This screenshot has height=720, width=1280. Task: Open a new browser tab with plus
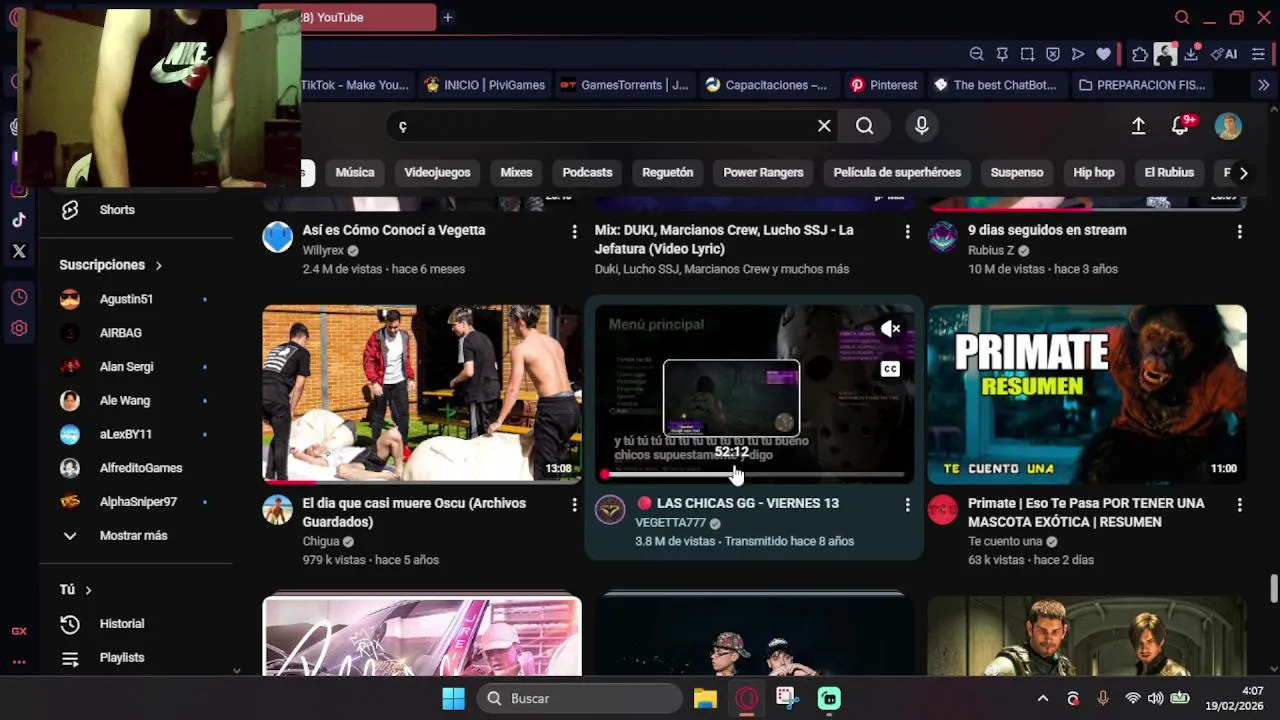click(x=448, y=17)
